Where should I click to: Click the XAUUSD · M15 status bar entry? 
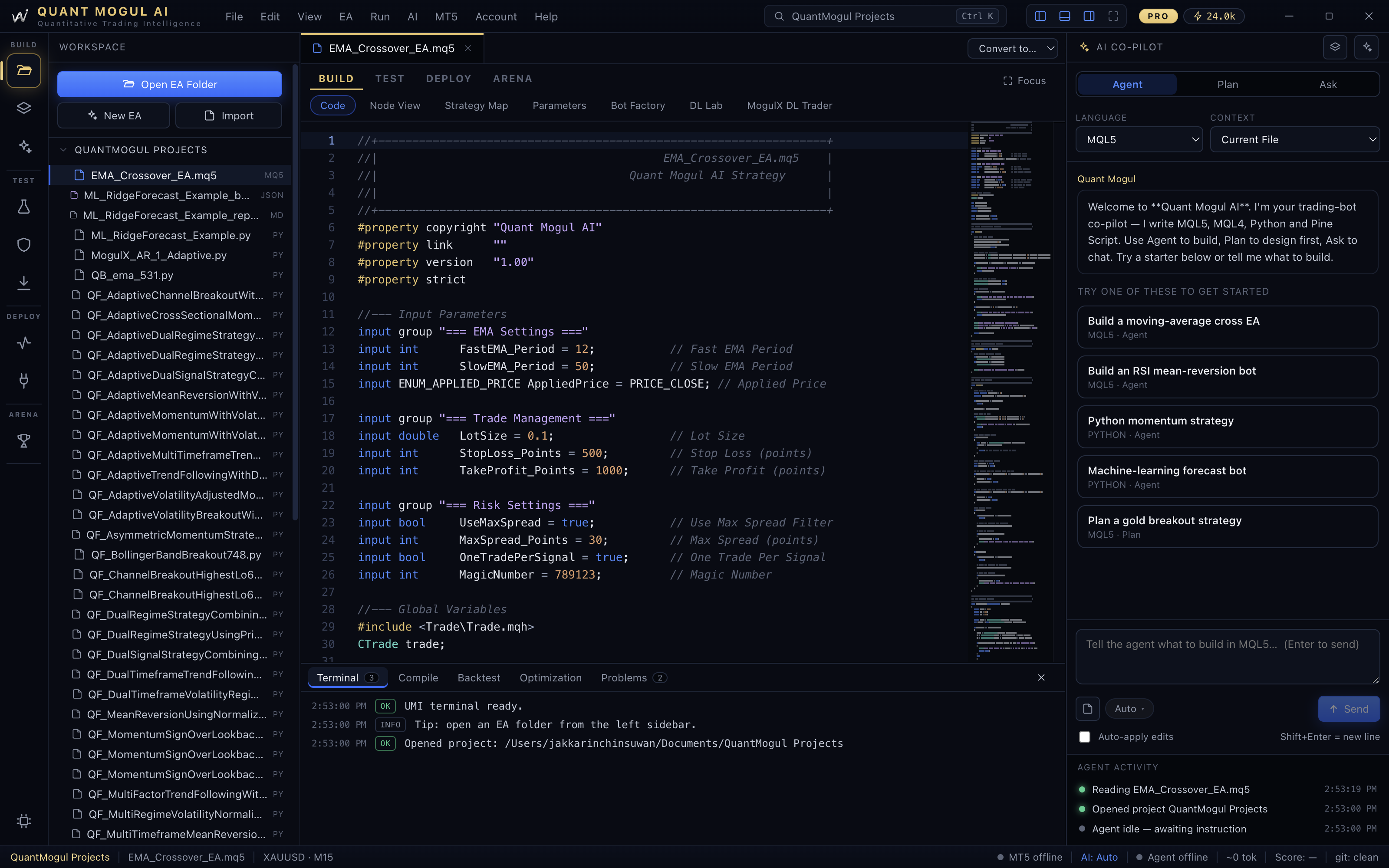point(298,857)
